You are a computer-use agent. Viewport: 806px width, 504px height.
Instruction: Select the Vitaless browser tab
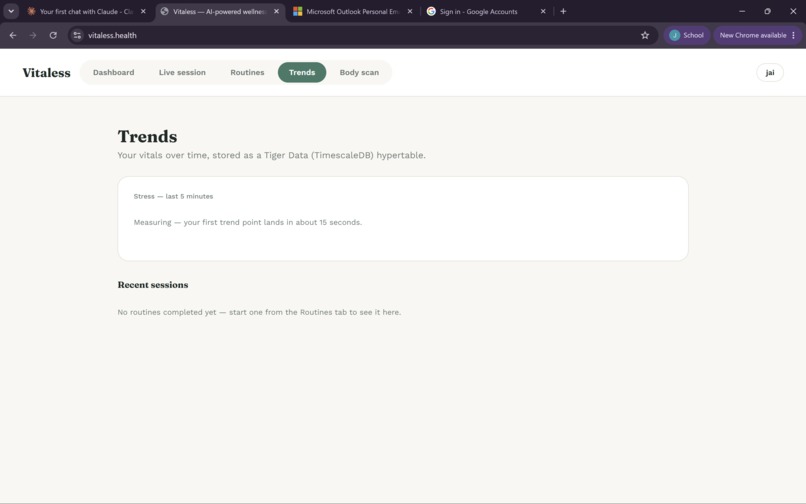(x=219, y=11)
